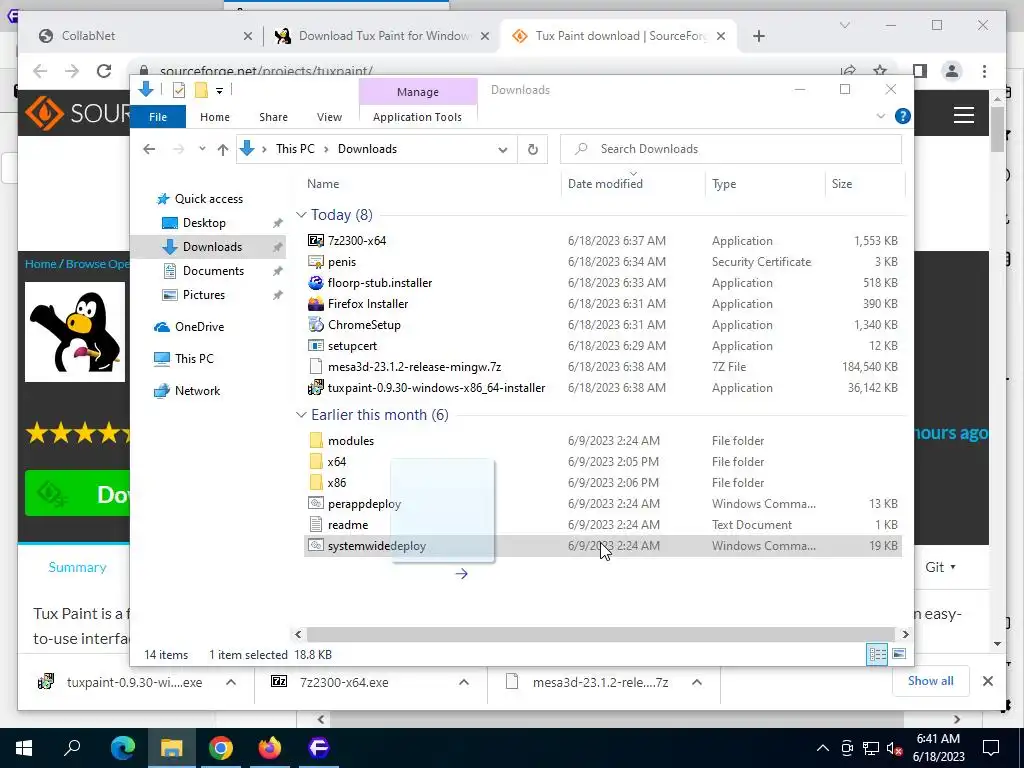Open the Application Tools tab
The height and width of the screenshot is (768, 1024).
[417, 117]
